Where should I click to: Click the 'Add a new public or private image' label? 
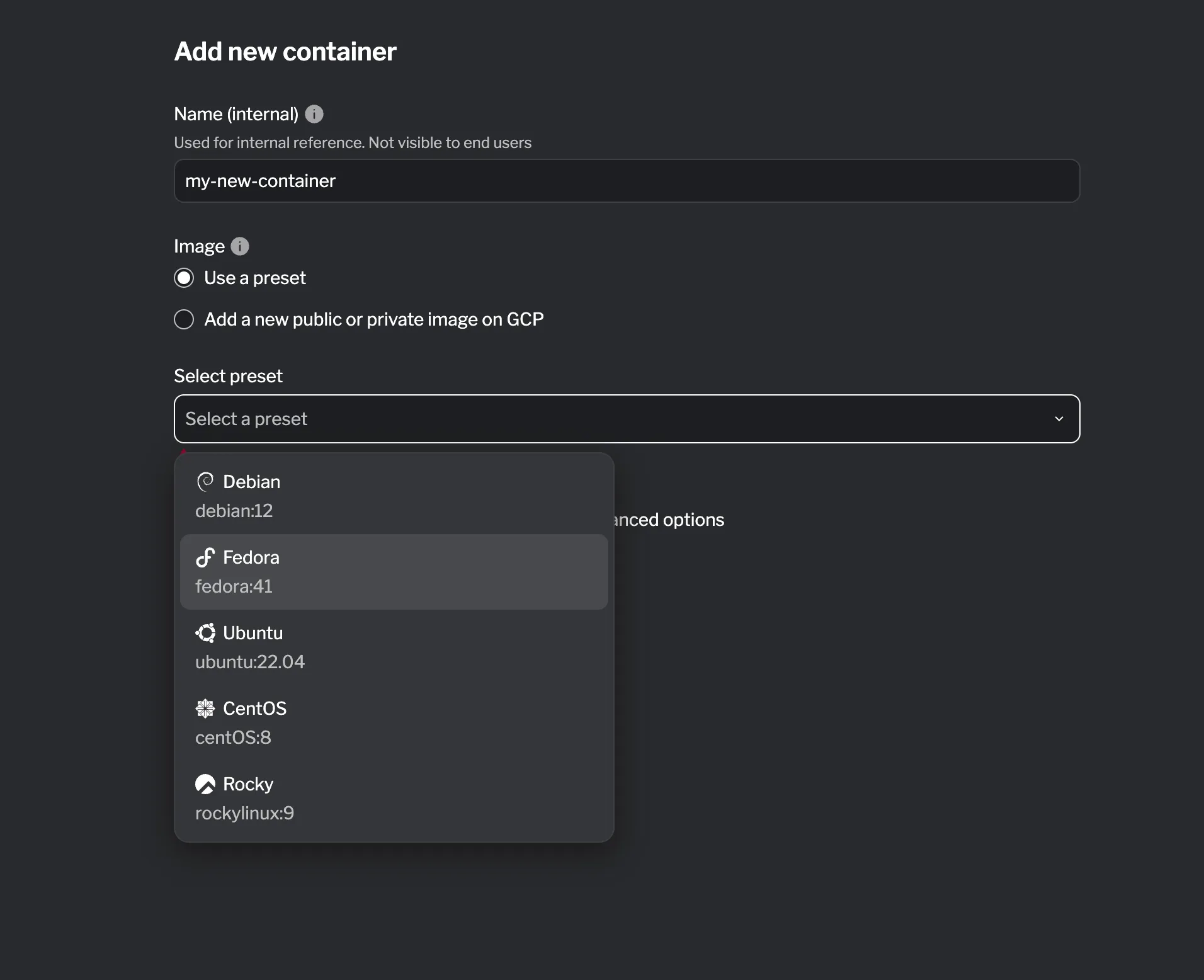click(373, 319)
